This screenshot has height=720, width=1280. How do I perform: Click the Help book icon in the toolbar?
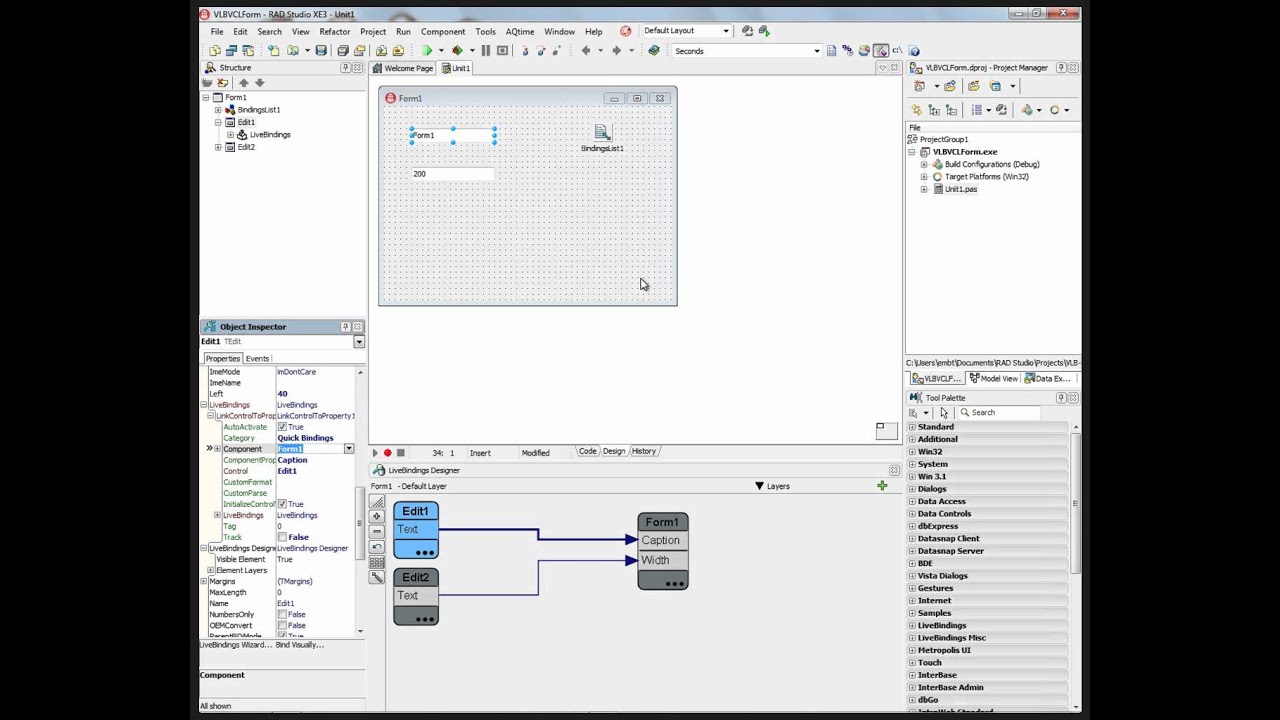tap(654, 51)
